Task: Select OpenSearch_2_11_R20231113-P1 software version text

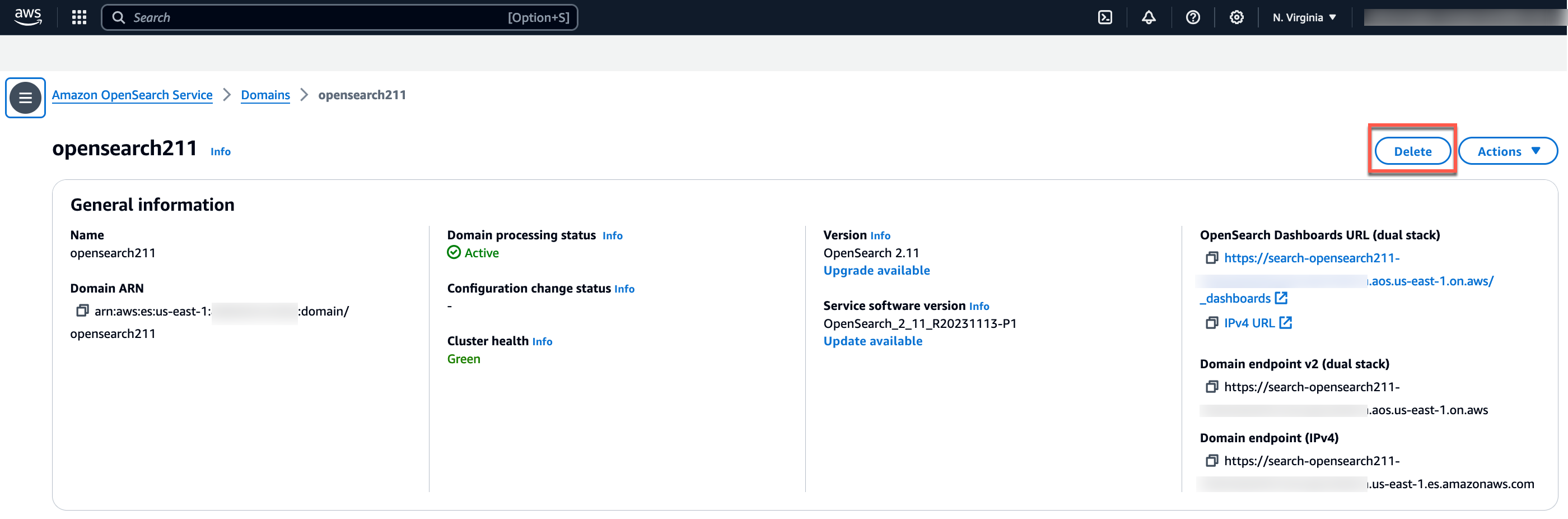Action: 920,323
